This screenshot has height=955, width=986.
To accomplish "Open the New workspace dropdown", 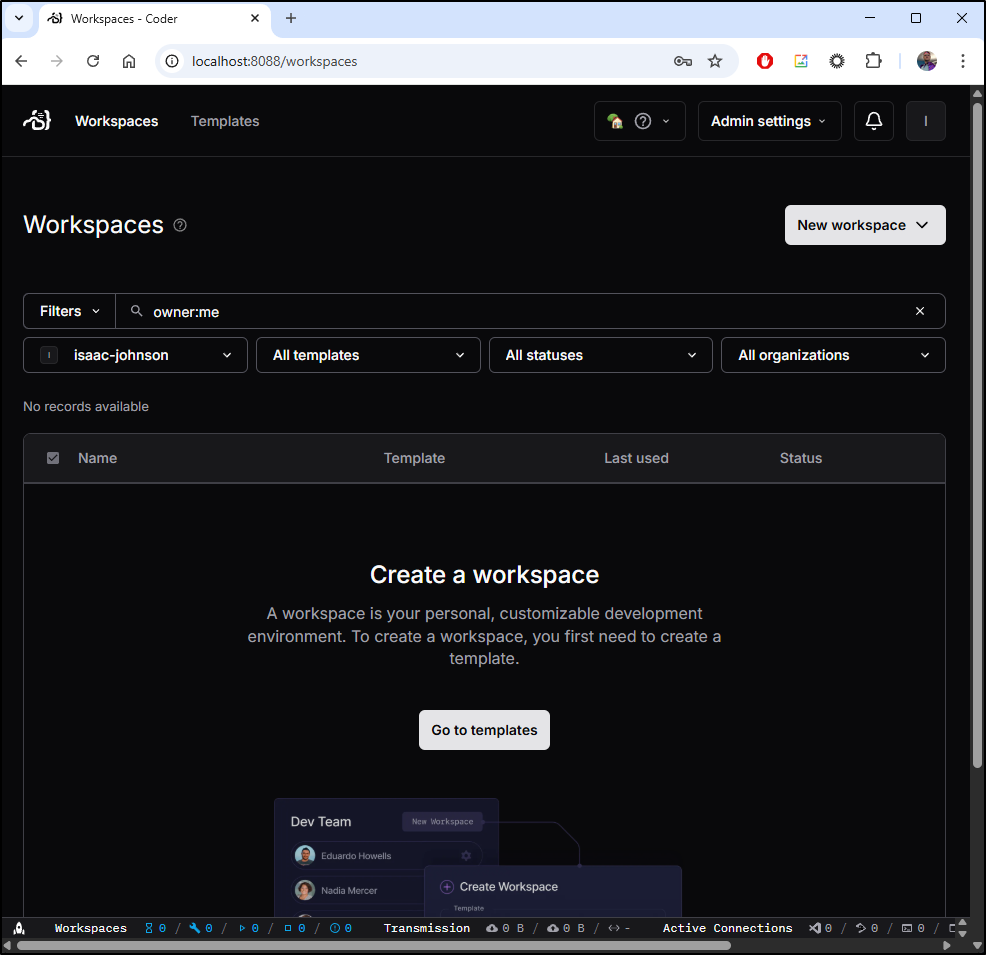I will click(865, 225).
